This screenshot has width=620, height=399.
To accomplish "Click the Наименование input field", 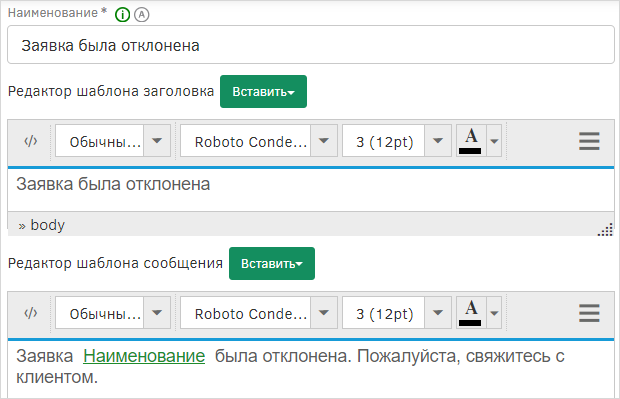I will coord(311,45).
